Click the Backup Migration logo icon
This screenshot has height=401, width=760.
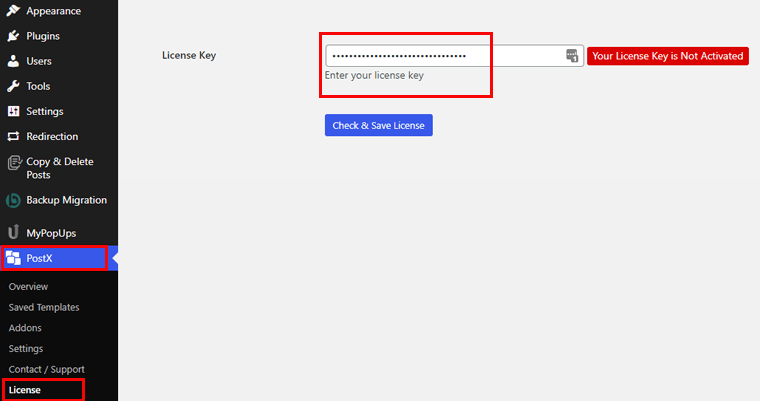(13, 200)
